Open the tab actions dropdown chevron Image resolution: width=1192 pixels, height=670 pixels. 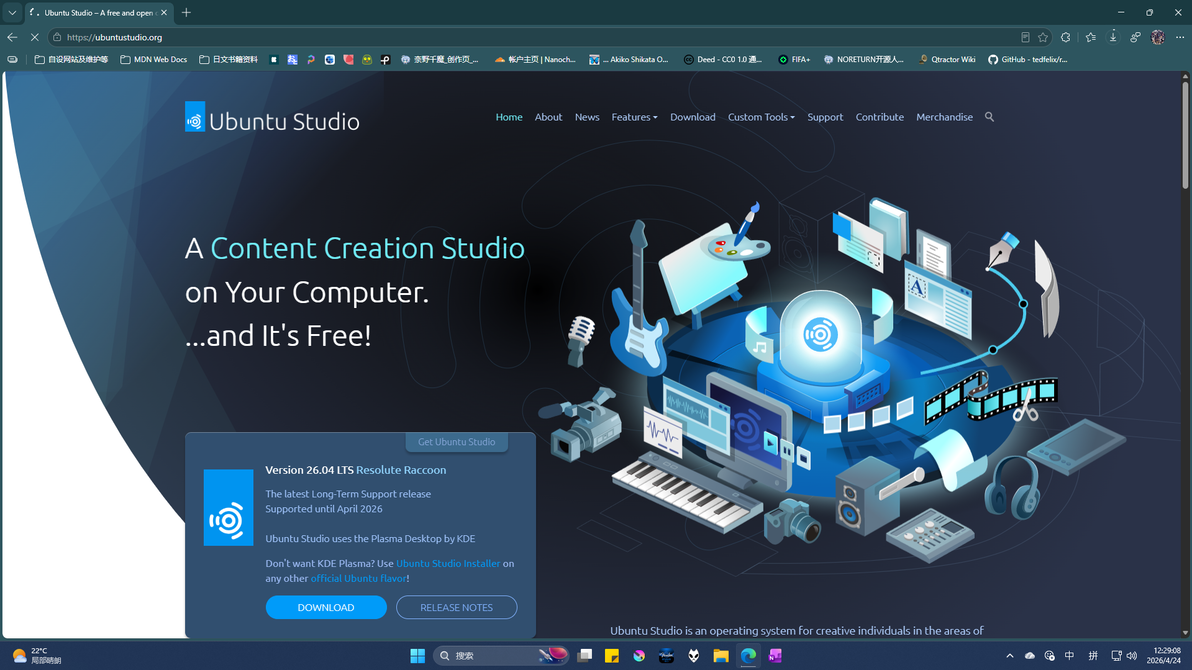(x=12, y=13)
